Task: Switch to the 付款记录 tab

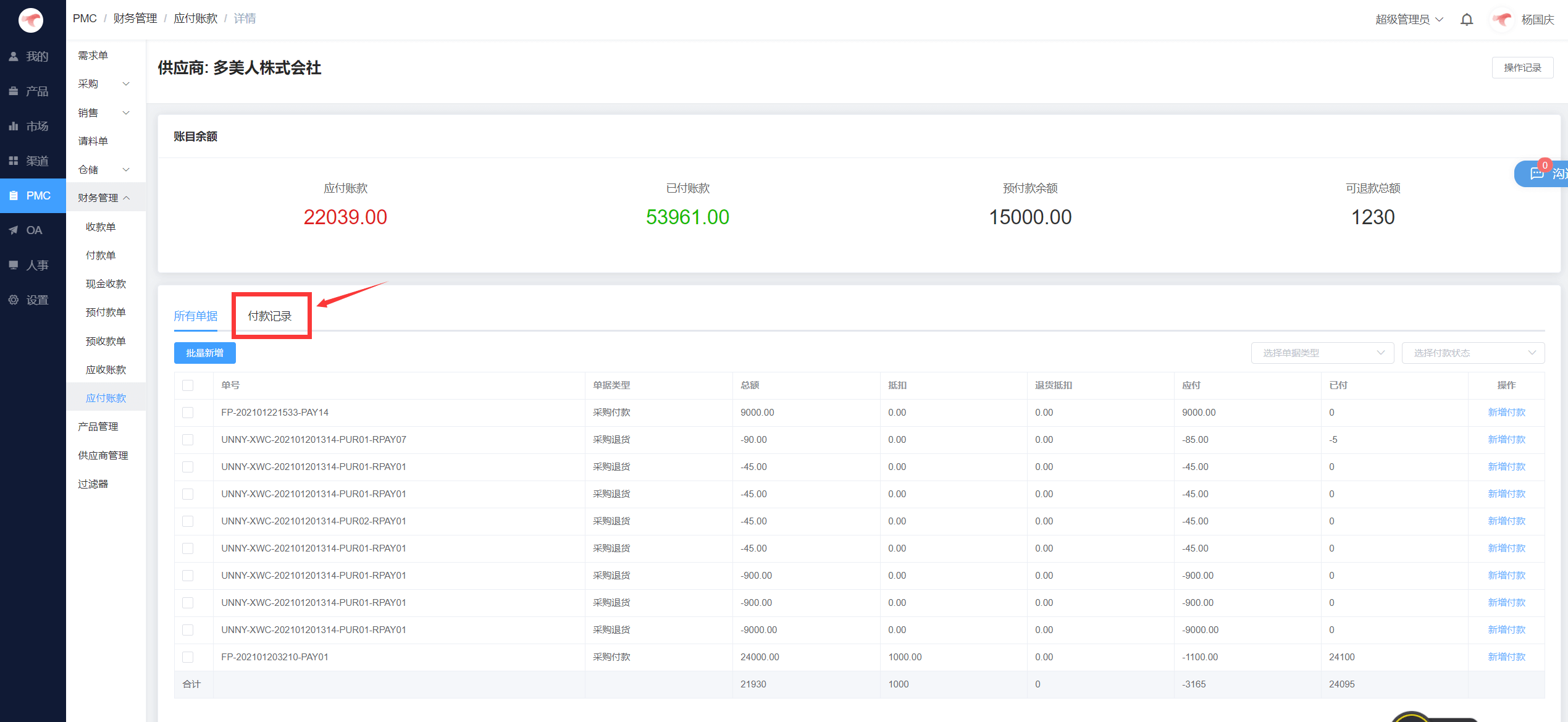Action: point(270,316)
